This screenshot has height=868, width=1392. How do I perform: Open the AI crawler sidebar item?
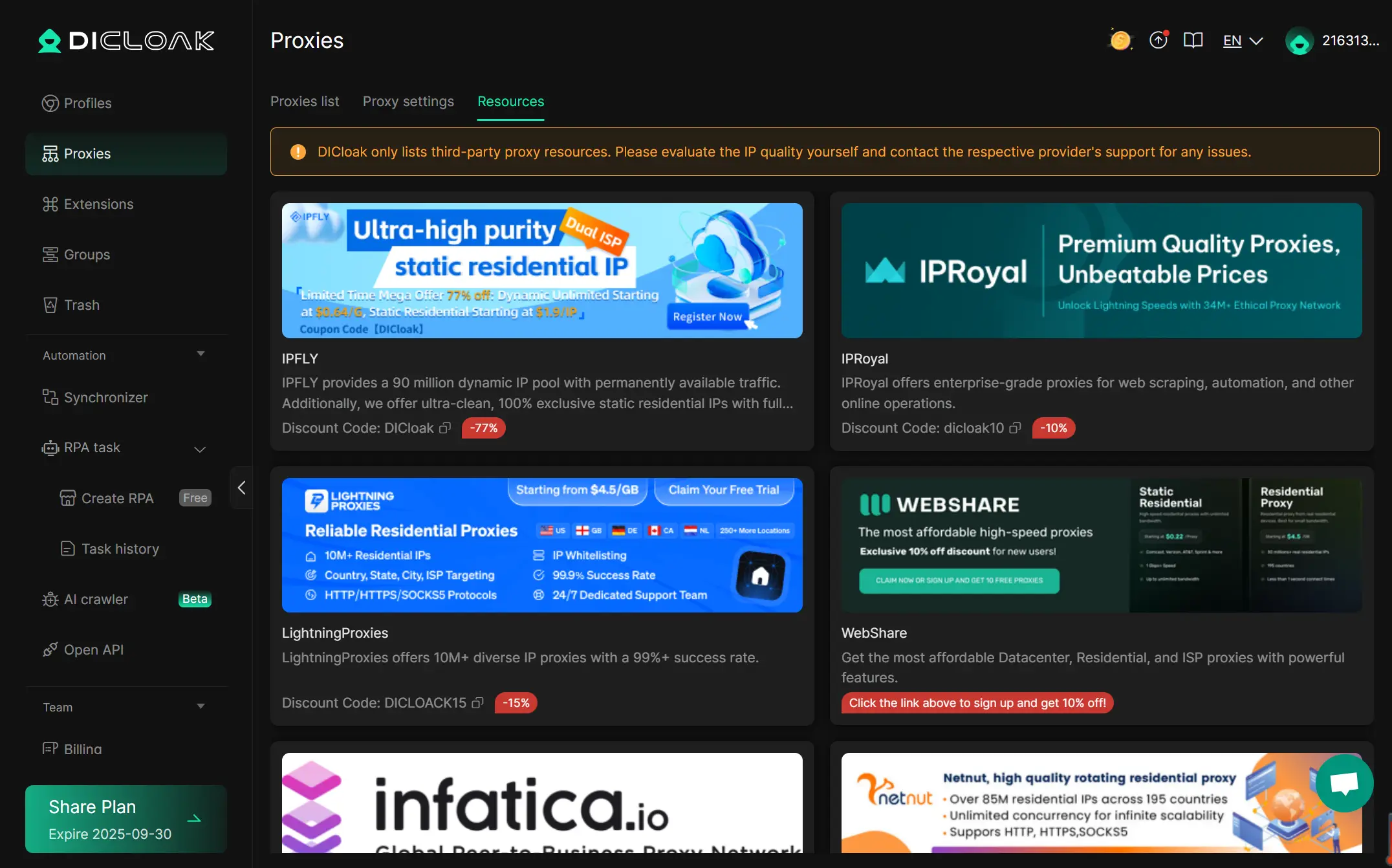(x=96, y=600)
